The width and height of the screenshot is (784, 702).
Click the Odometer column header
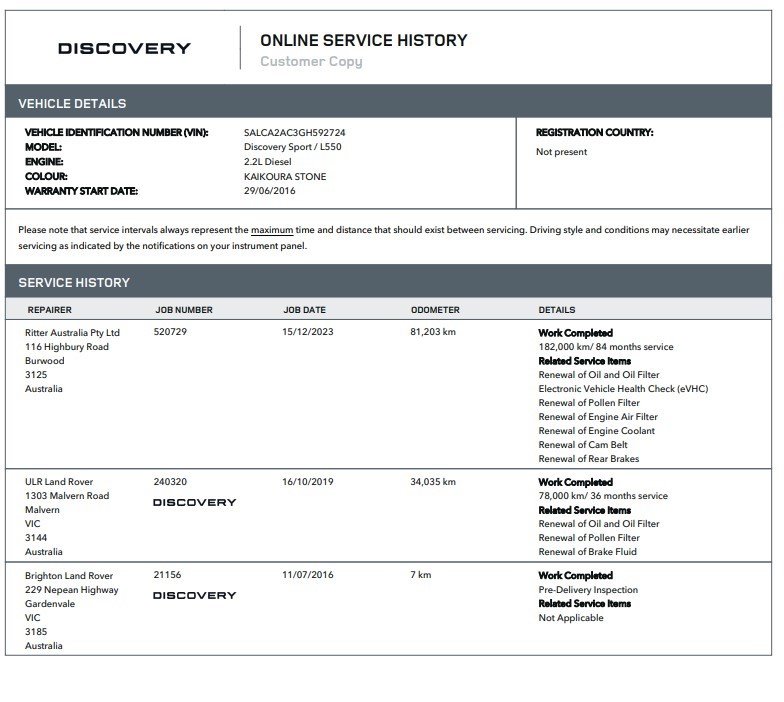pos(435,310)
